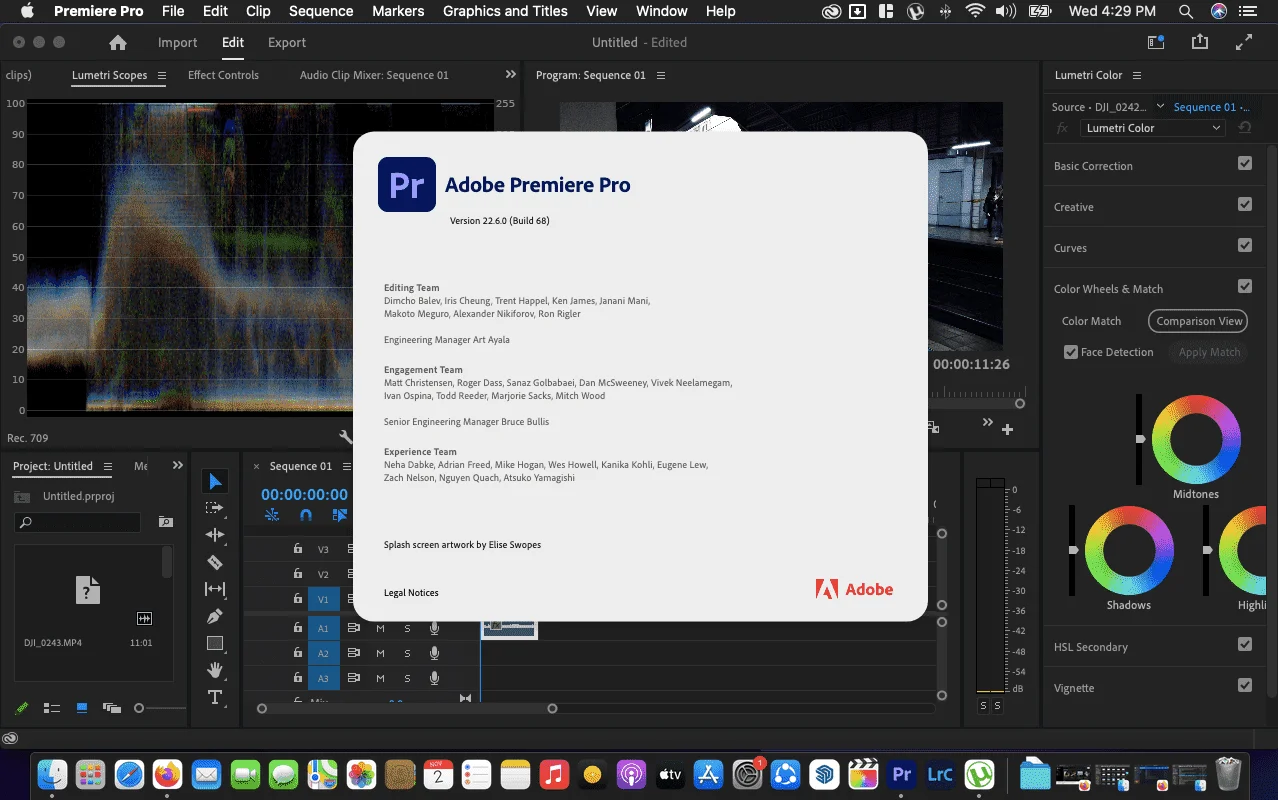Click the Comparison View button
This screenshot has height=800, width=1278.
(1199, 321)
